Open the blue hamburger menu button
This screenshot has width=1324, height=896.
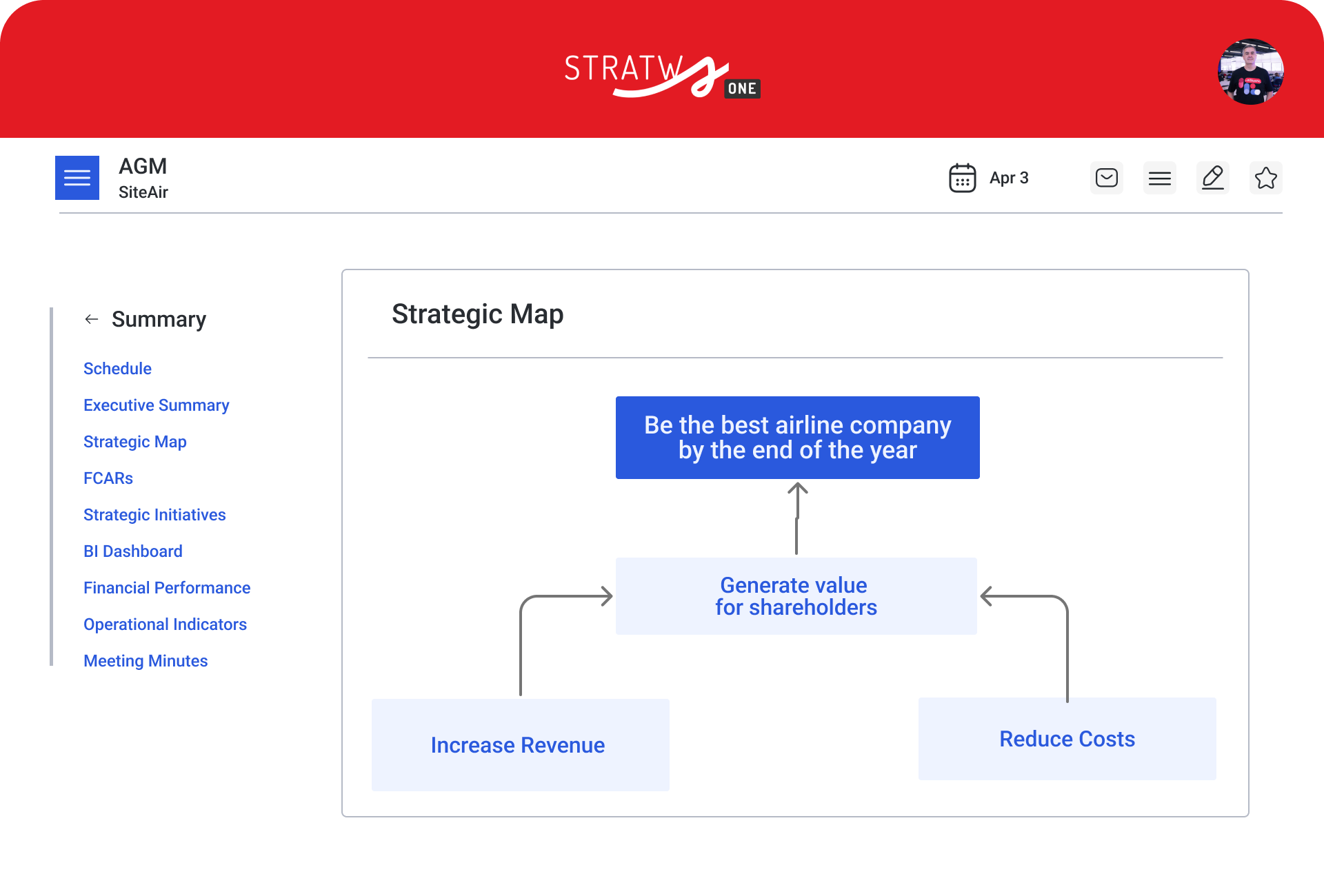(77, 178)
